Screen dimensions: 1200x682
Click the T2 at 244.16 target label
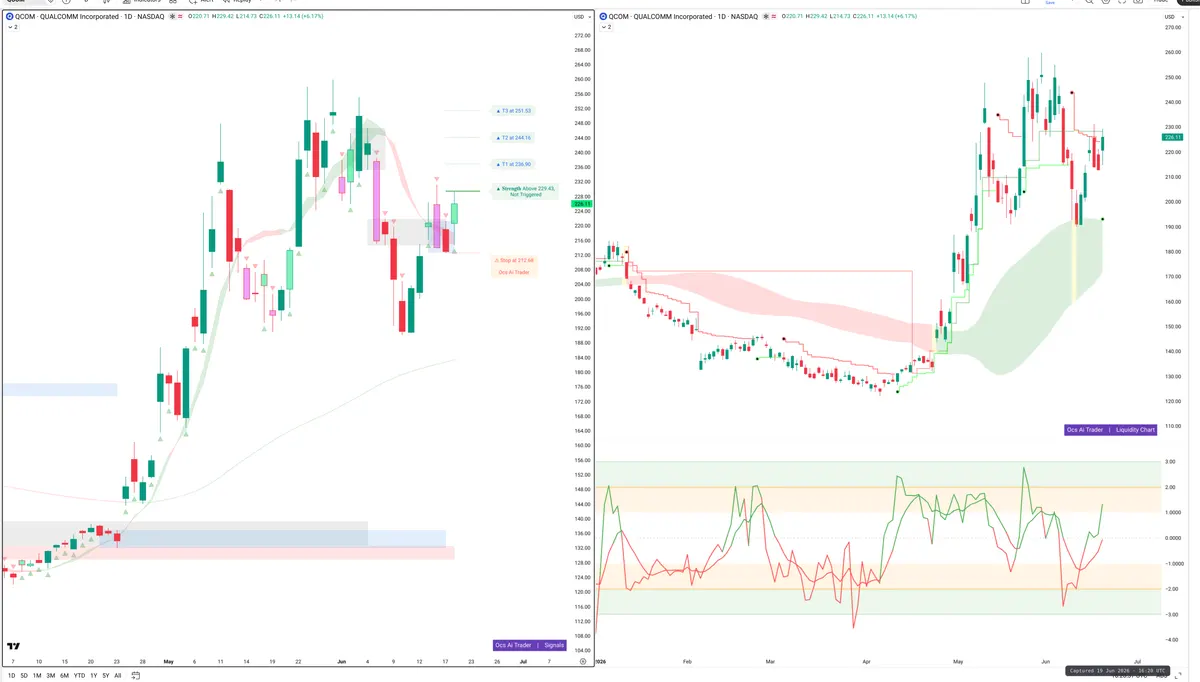tap(513, 138)
